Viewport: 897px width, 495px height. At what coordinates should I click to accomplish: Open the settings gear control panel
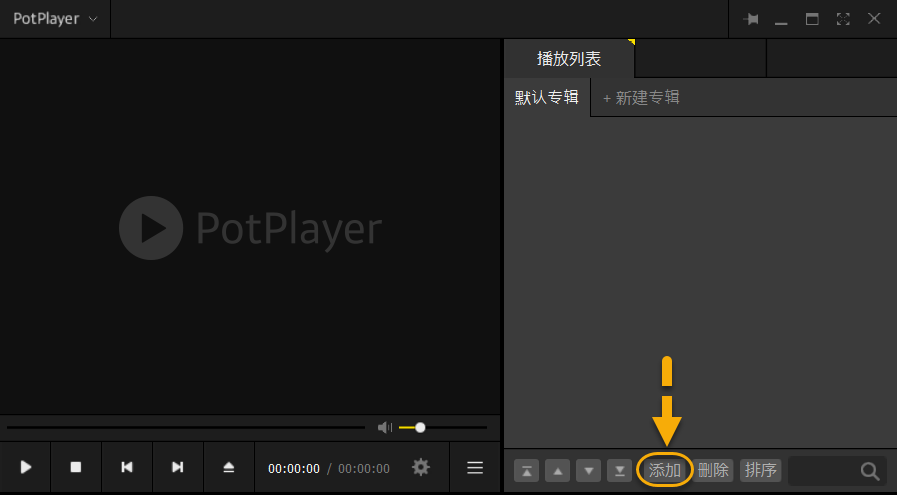(420, 468)
